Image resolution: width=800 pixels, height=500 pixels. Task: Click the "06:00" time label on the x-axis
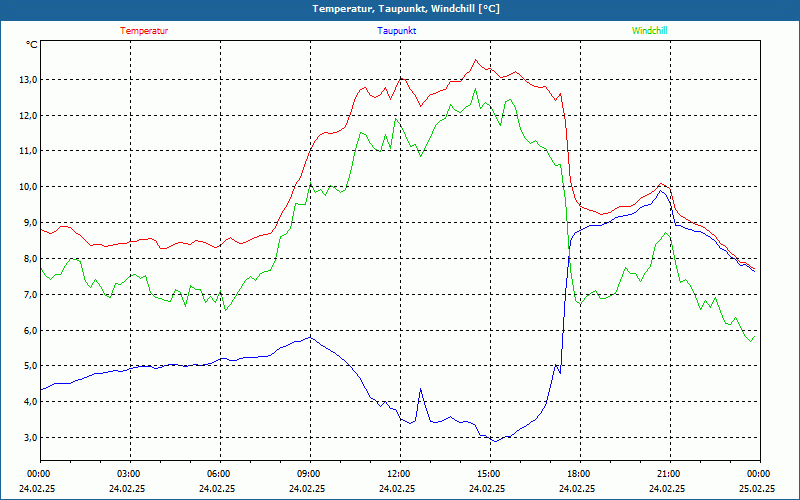[220, 474]
